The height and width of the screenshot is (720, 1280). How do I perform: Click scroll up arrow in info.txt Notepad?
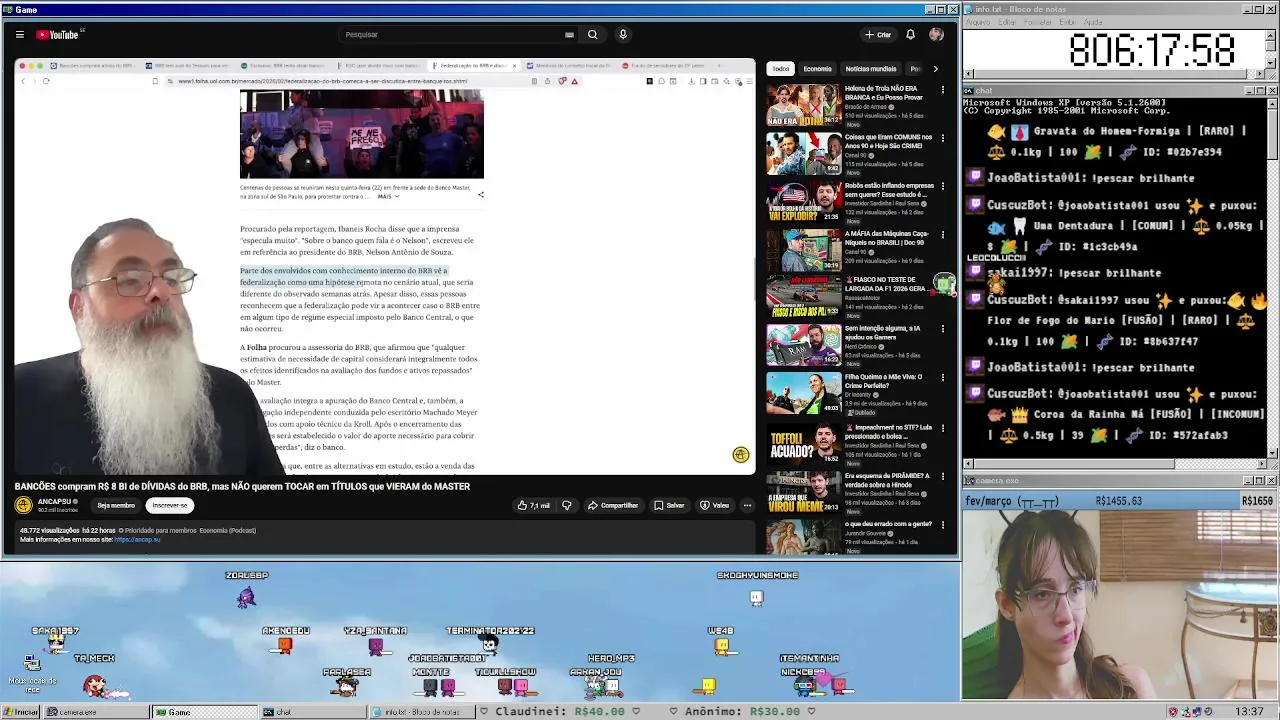coord(1272,33)
